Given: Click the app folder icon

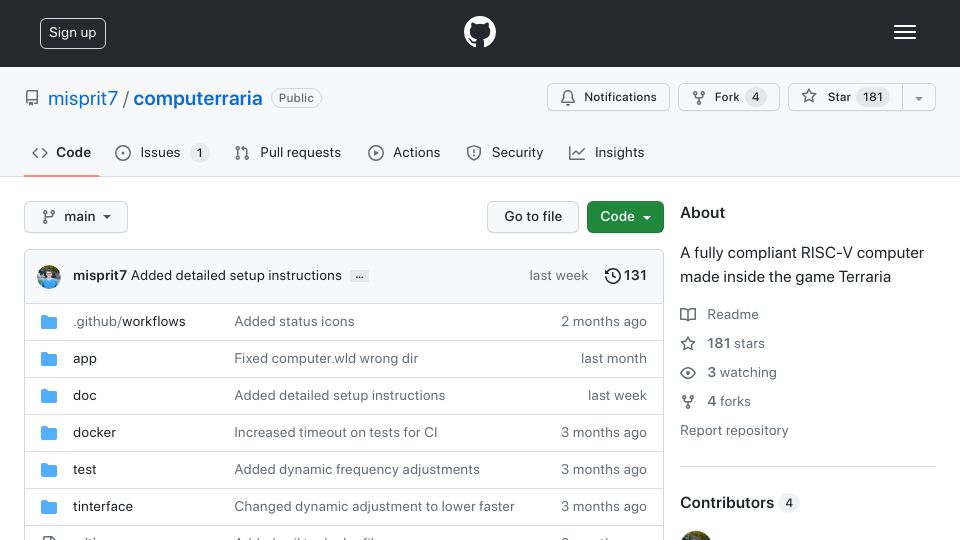Looking at the screenshot, I should tap(49, 359).
